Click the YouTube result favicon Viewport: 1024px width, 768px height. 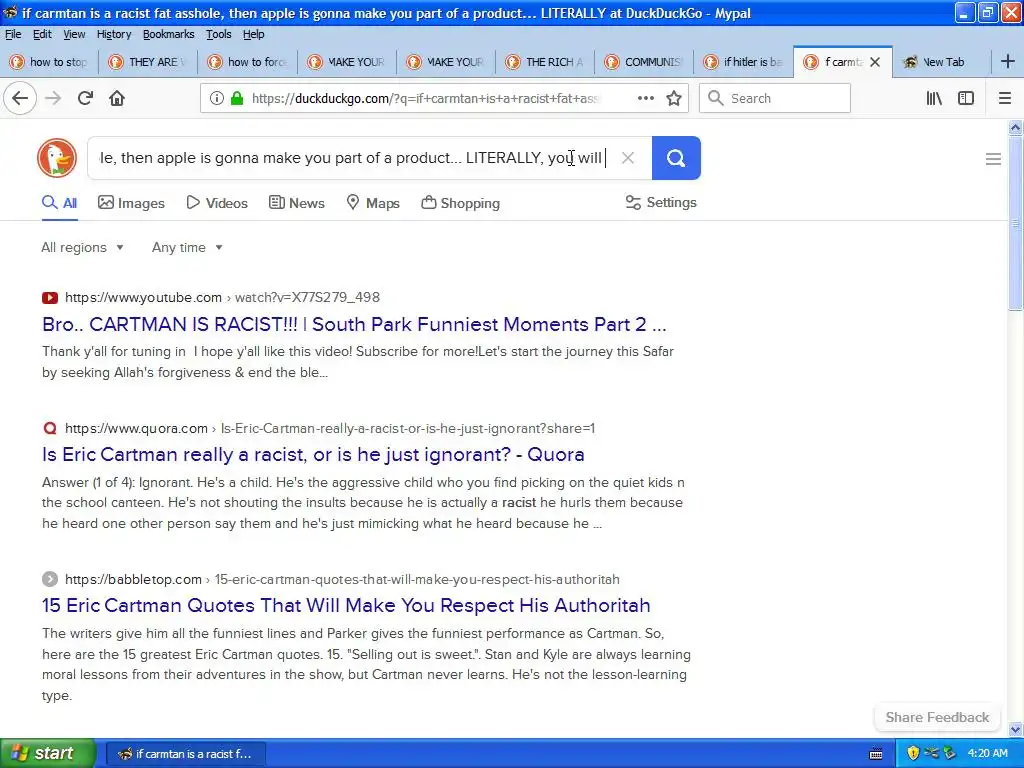[x=50, y=298]
